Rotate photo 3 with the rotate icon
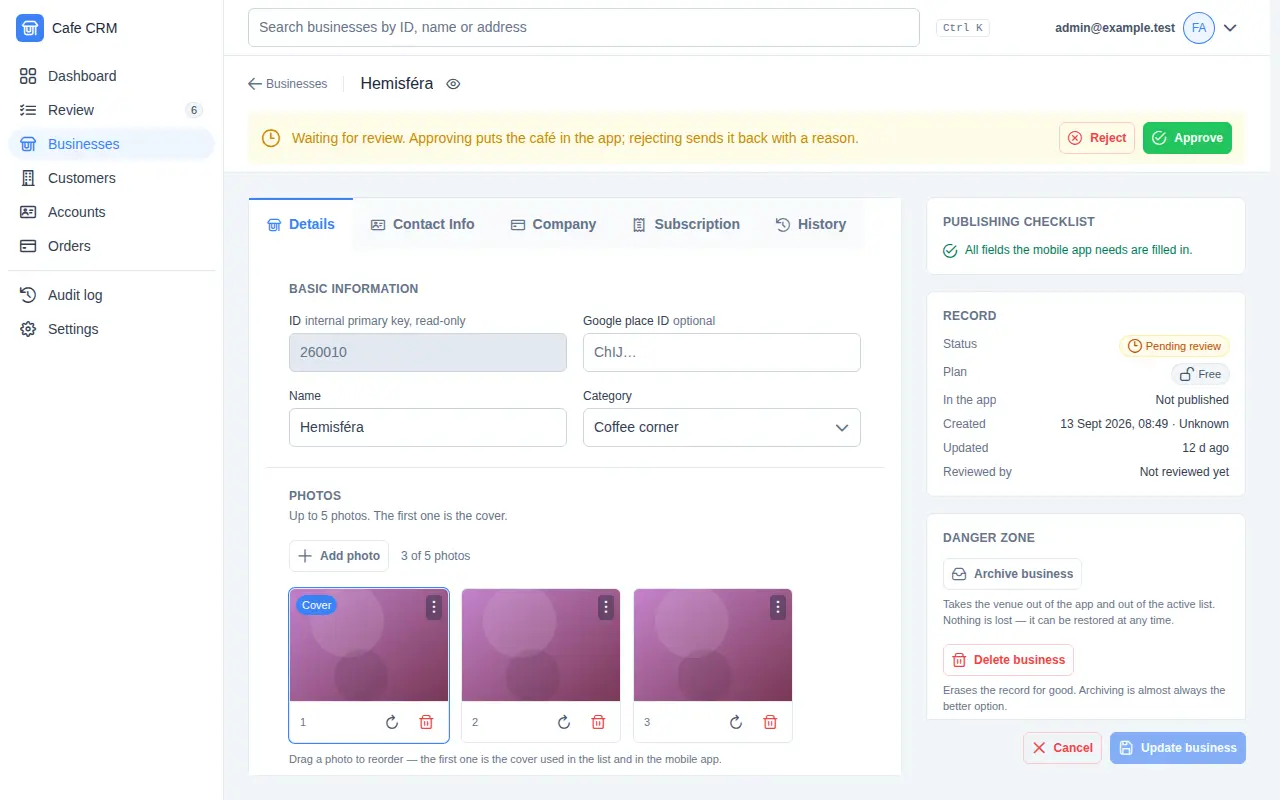This screenshot has width=1280, height=800. [736, 722]
